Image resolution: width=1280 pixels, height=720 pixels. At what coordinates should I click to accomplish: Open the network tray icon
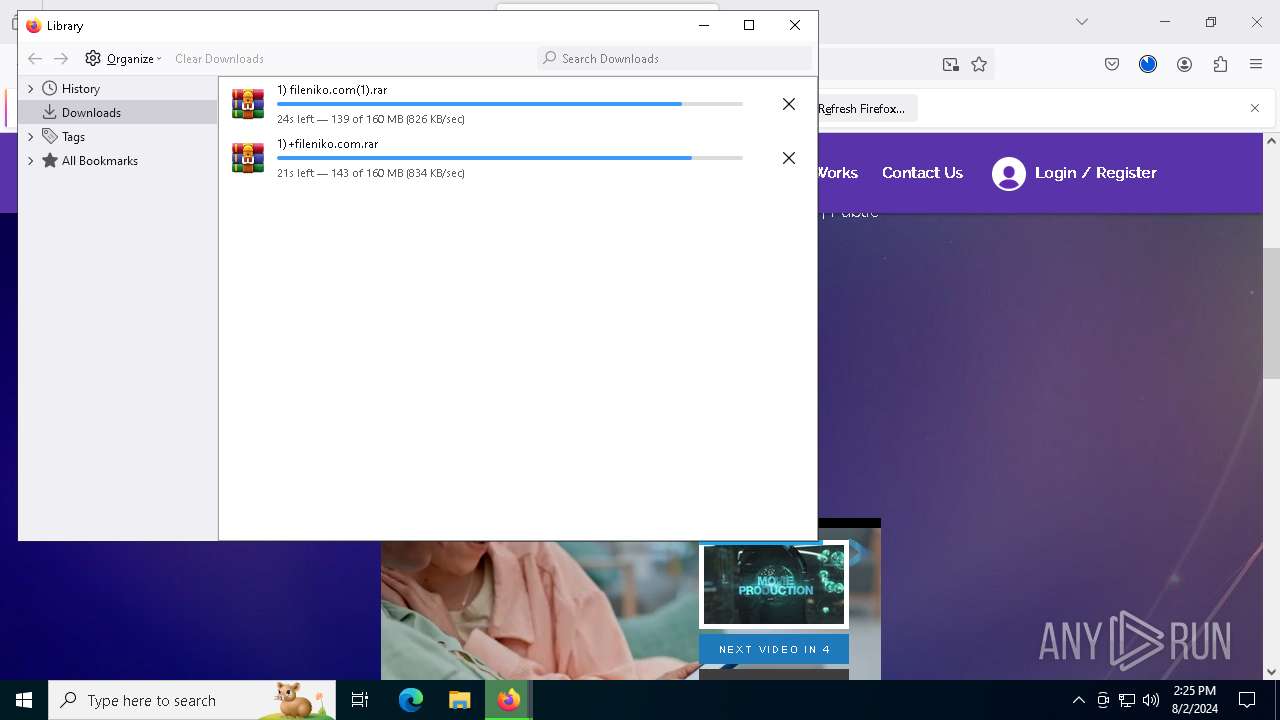(1127, 700)
